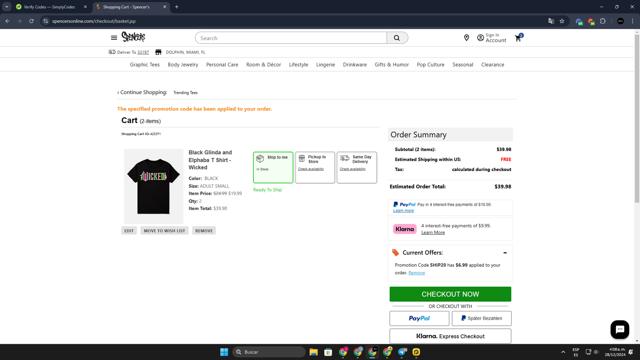This screenshot has height=360, width=640.
Task: Select the Ship to me option
Action: (x=273, y=167)
